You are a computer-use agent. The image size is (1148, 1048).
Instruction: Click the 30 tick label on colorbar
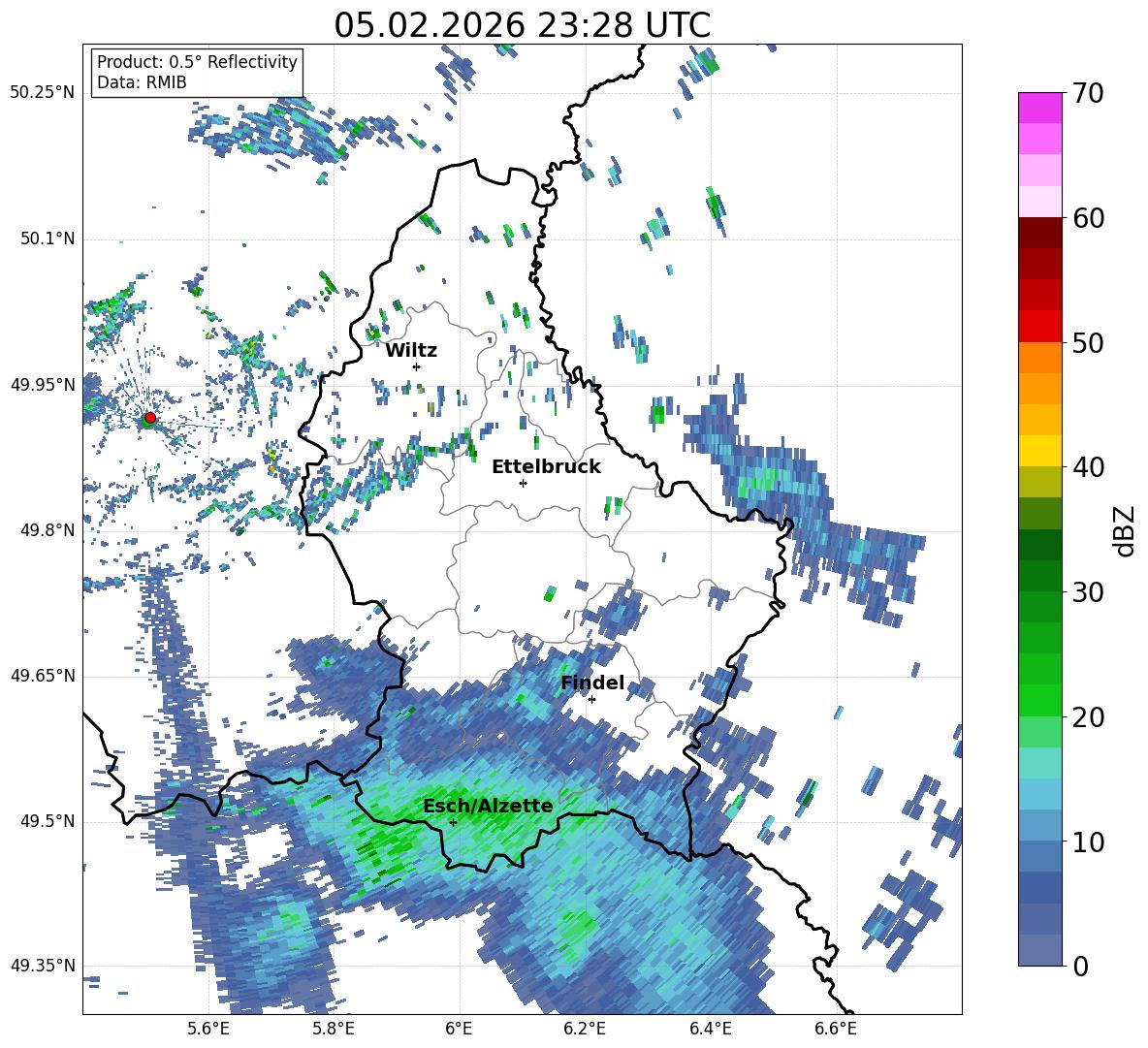click(x=1088, y=592)
